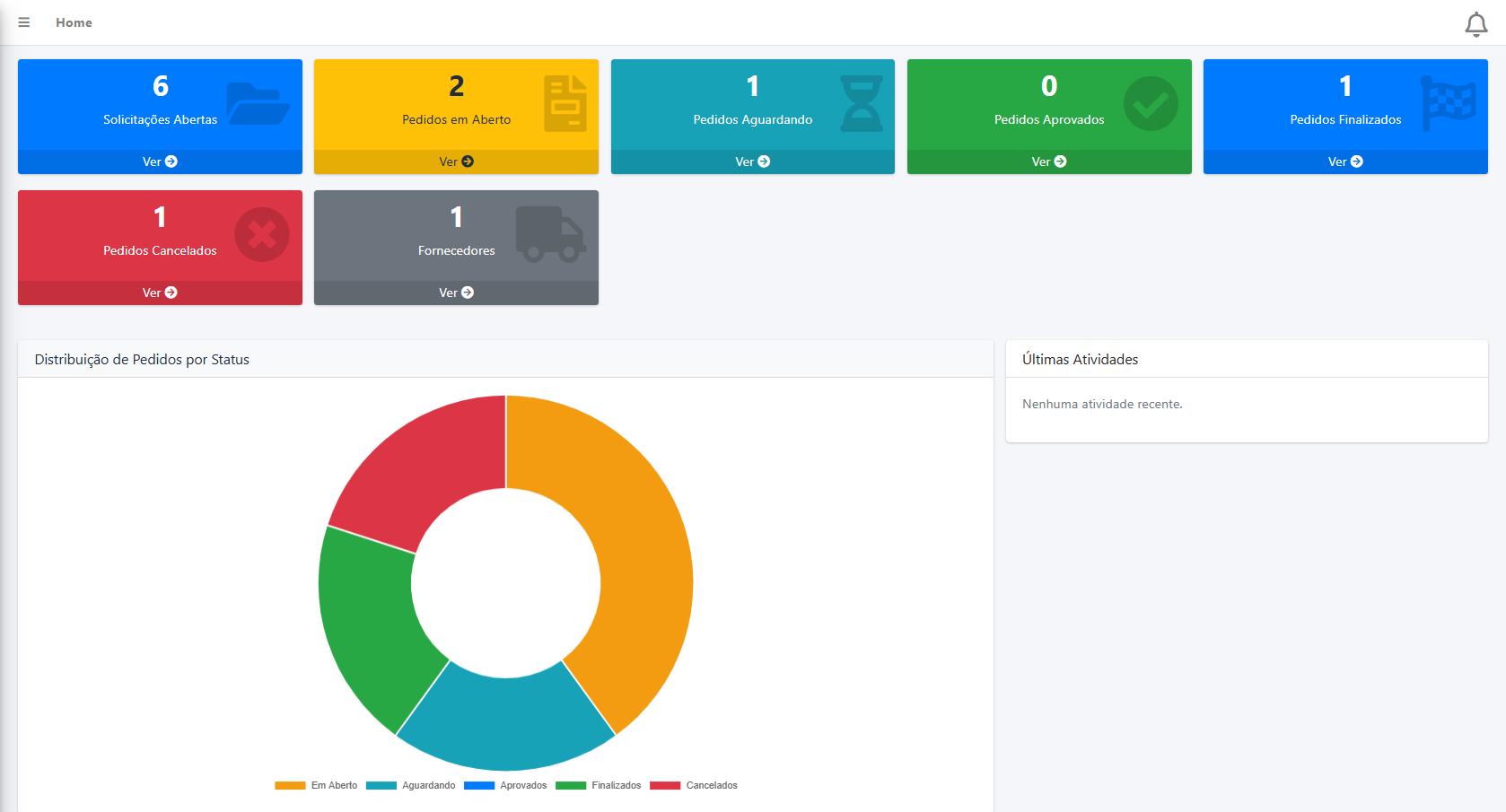Toggle the hamburger sidebar menu
The image size is (1506, 812).
pos(24,22)
